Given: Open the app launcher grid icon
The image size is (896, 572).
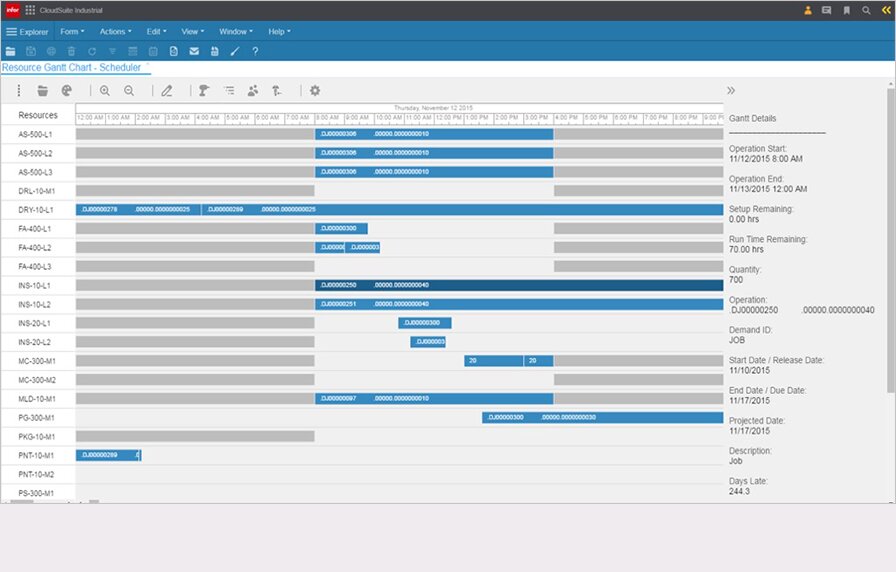Looking at the screenshot, I should [x=30, y=10].
